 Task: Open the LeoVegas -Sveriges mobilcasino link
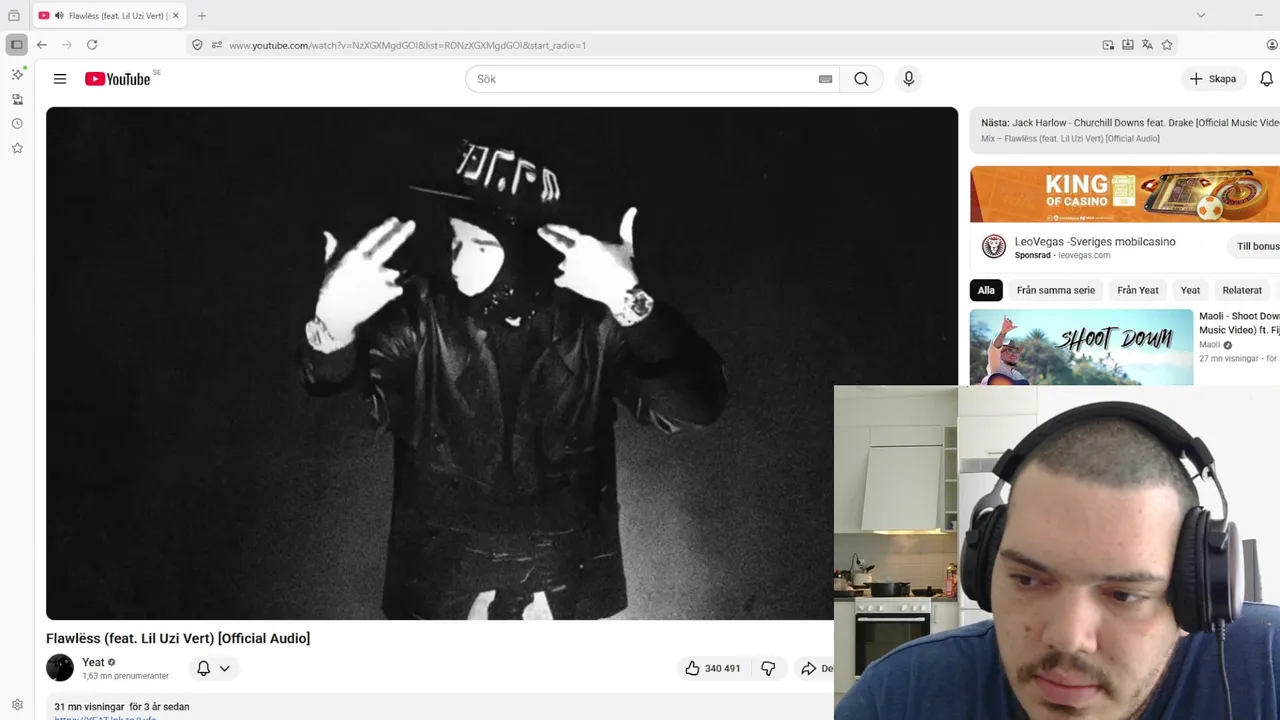coord(1095,241)
